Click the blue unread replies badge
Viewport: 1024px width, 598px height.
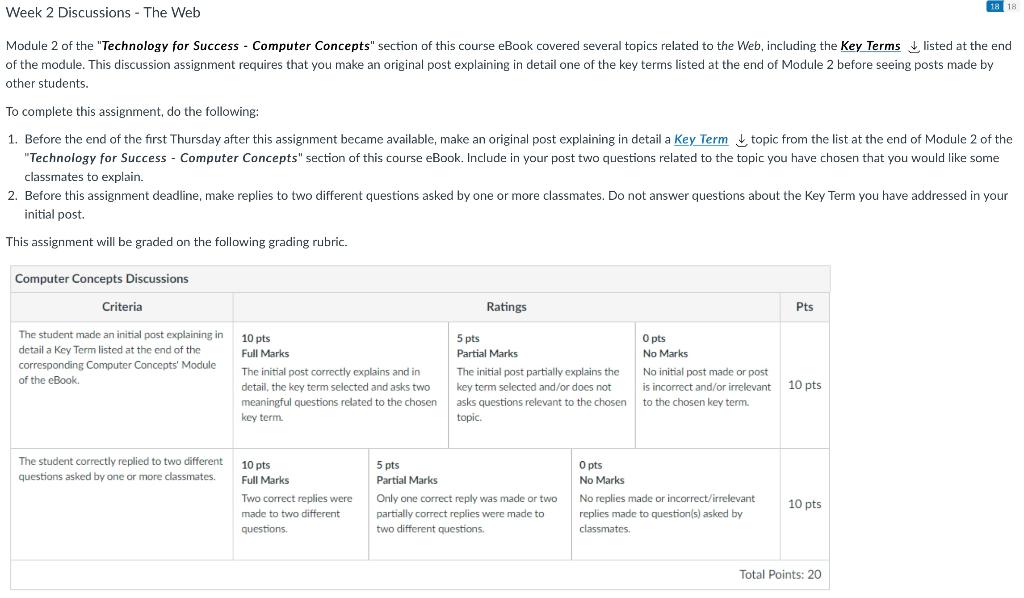click(994, 7)
